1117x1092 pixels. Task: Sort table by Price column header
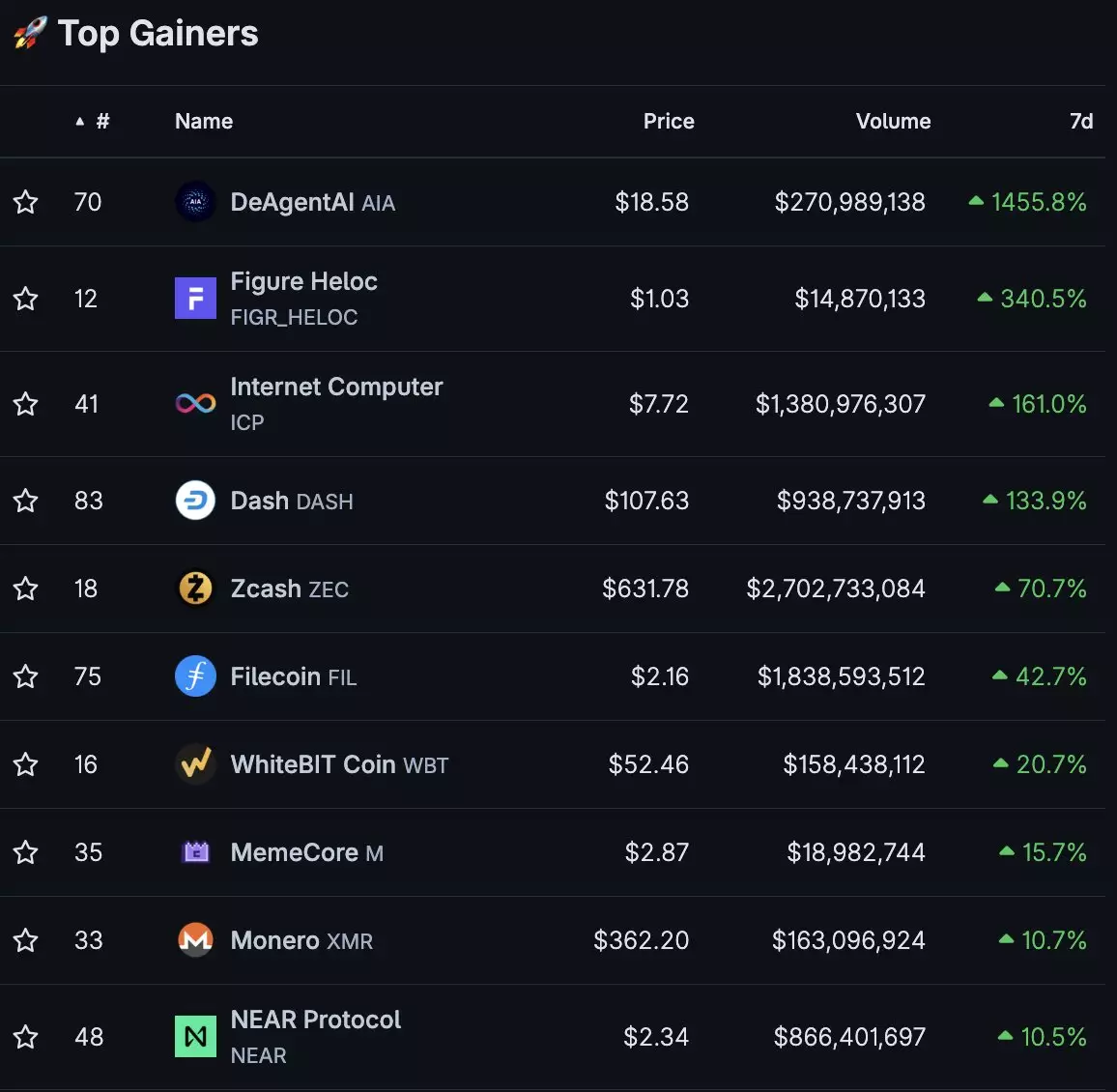(x=669, y=122)
